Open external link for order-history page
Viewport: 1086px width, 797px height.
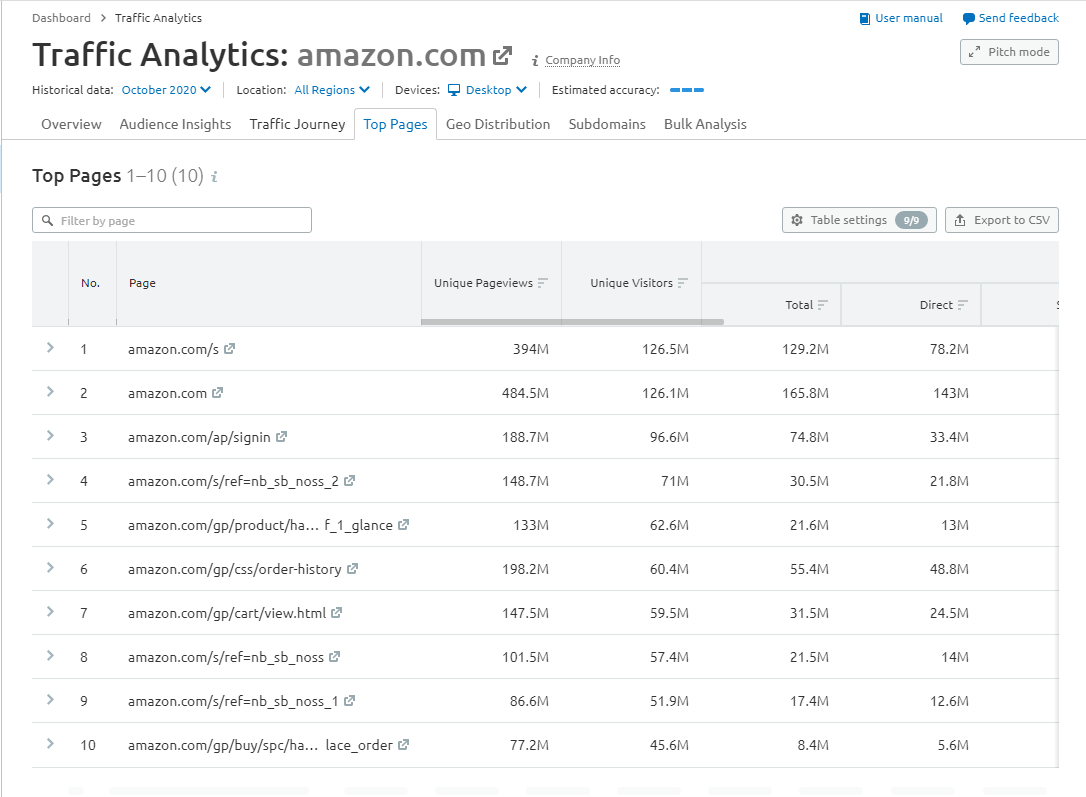pos(353,569)
